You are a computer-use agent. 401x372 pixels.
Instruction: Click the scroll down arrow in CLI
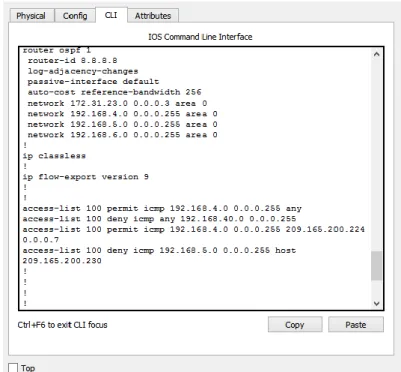click(376, 303)
